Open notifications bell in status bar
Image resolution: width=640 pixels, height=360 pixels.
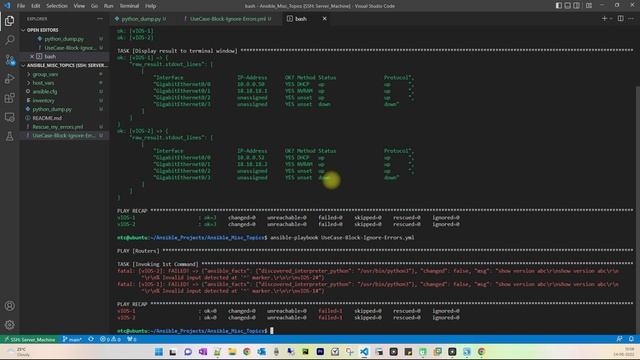pyautogui.click(x=631, y=339)
